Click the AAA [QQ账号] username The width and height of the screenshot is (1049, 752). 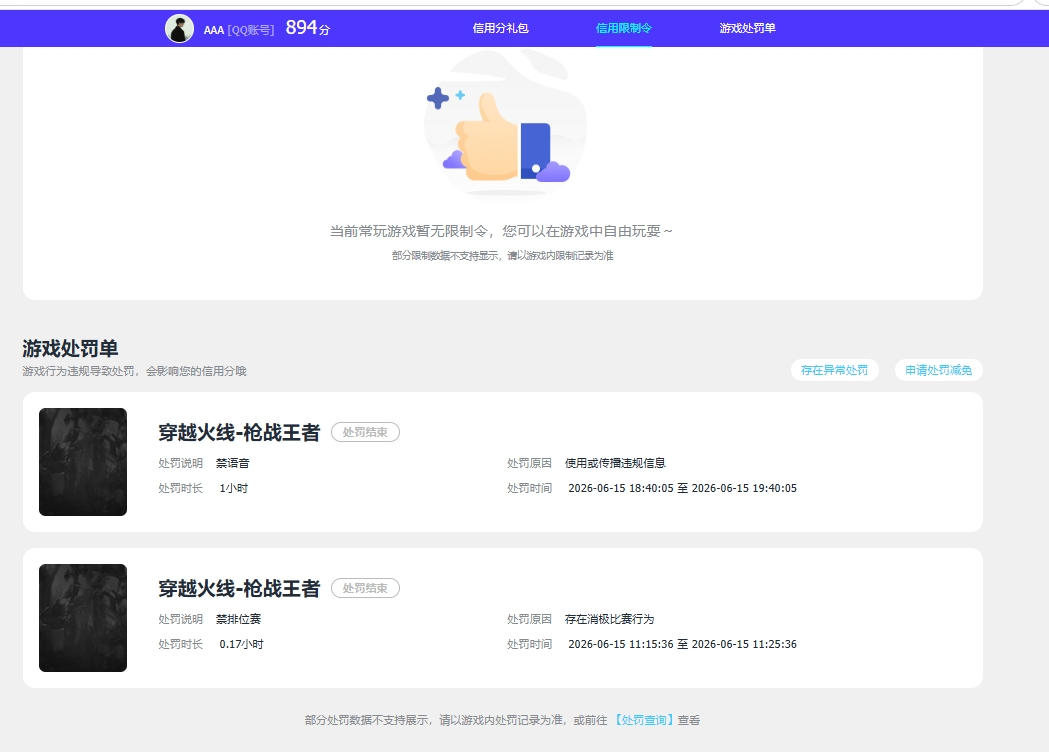pyautogui.click(x=239, y=29)
